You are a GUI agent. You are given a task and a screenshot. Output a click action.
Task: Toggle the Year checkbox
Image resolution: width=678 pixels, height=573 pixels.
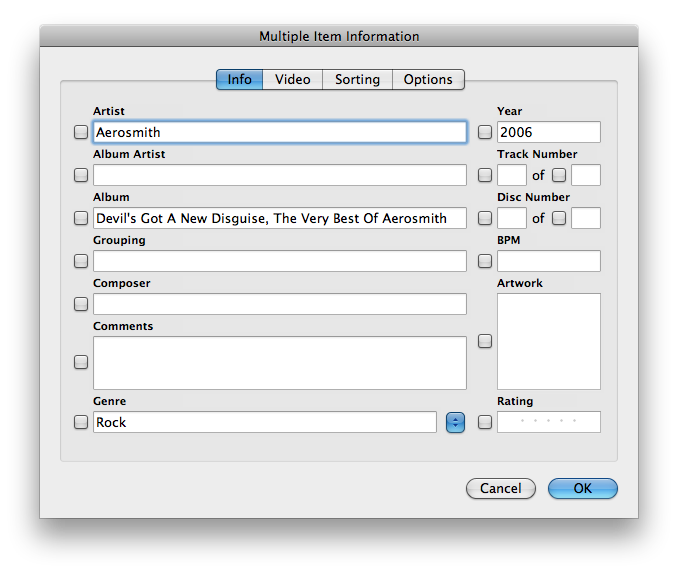pos(485,132)
